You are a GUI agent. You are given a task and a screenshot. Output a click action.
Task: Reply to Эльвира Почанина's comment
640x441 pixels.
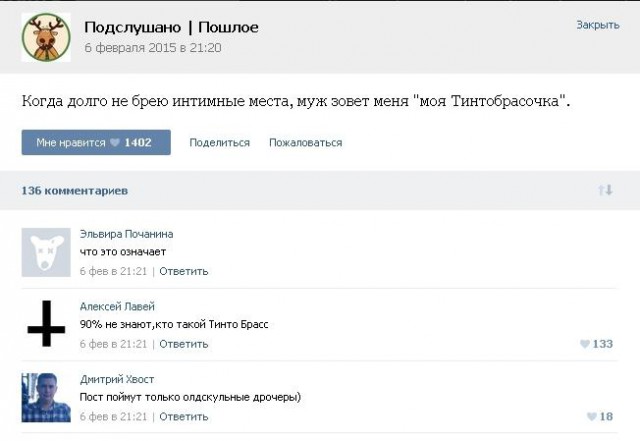click(183, 271)
